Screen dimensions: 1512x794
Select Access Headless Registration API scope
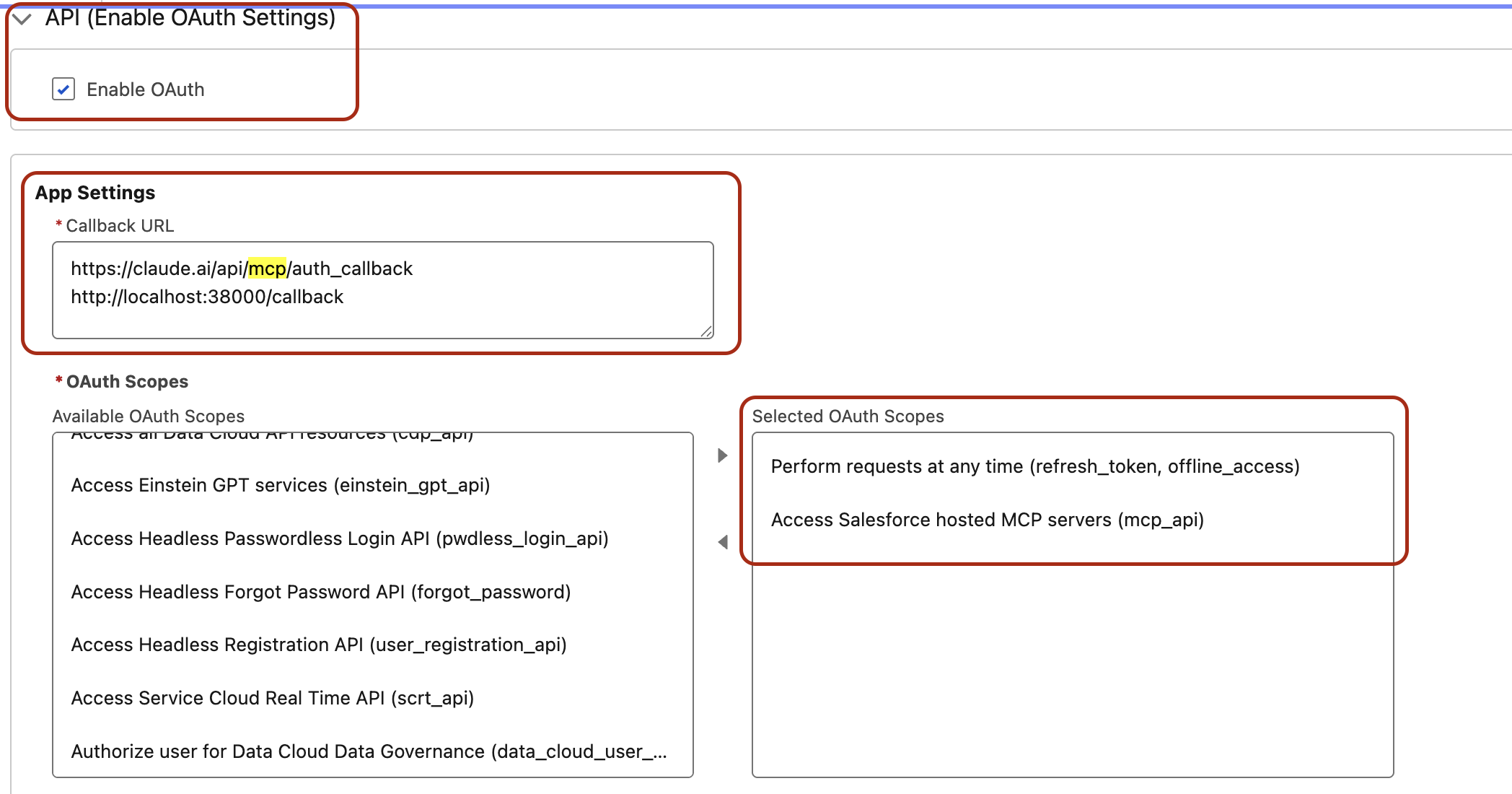[319, 645]
